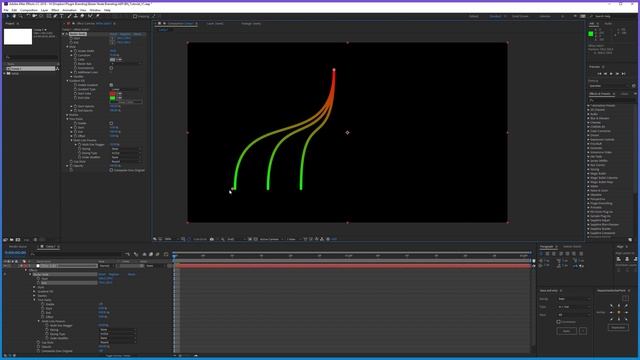Image resolution: width=640 pixels, height=360 pixels.
Task: Toggle Start stopwatch under Trim Paths
Action: point(76,127)
